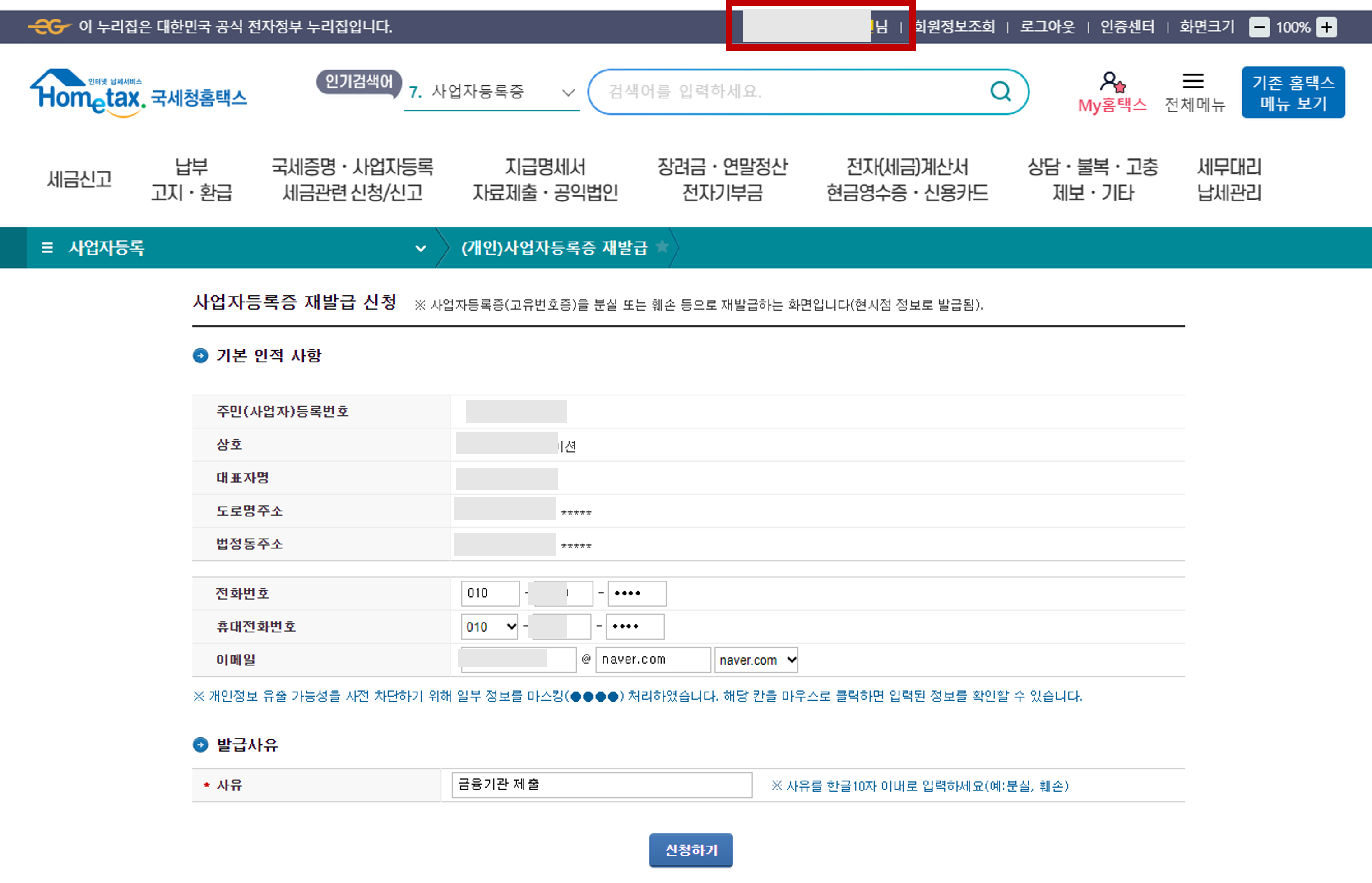Click the search magnifier icon
The height and width of the screenshot is (883, 1372).
pos(1001,91)
